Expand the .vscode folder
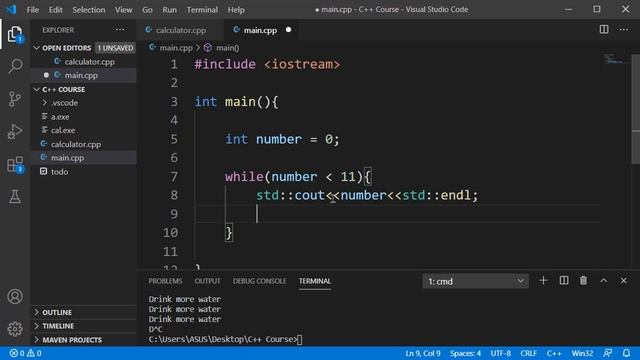The image size is (640, 360). coord(84,103)
